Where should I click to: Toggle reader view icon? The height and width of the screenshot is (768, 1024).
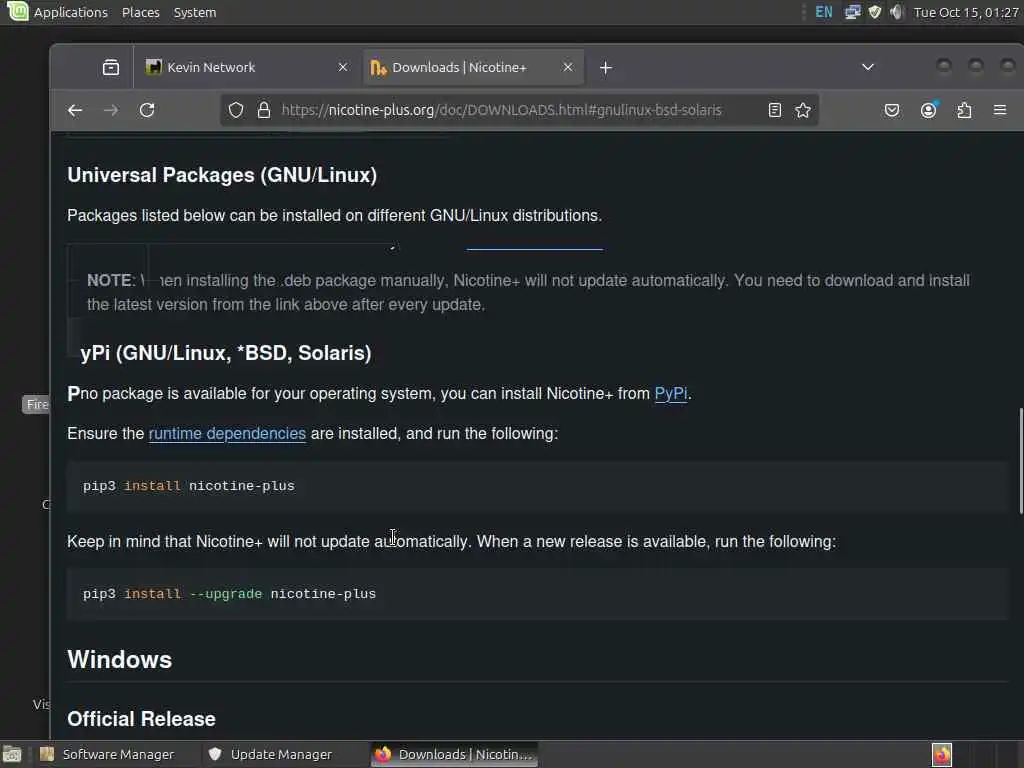click(x=775, y=110)
